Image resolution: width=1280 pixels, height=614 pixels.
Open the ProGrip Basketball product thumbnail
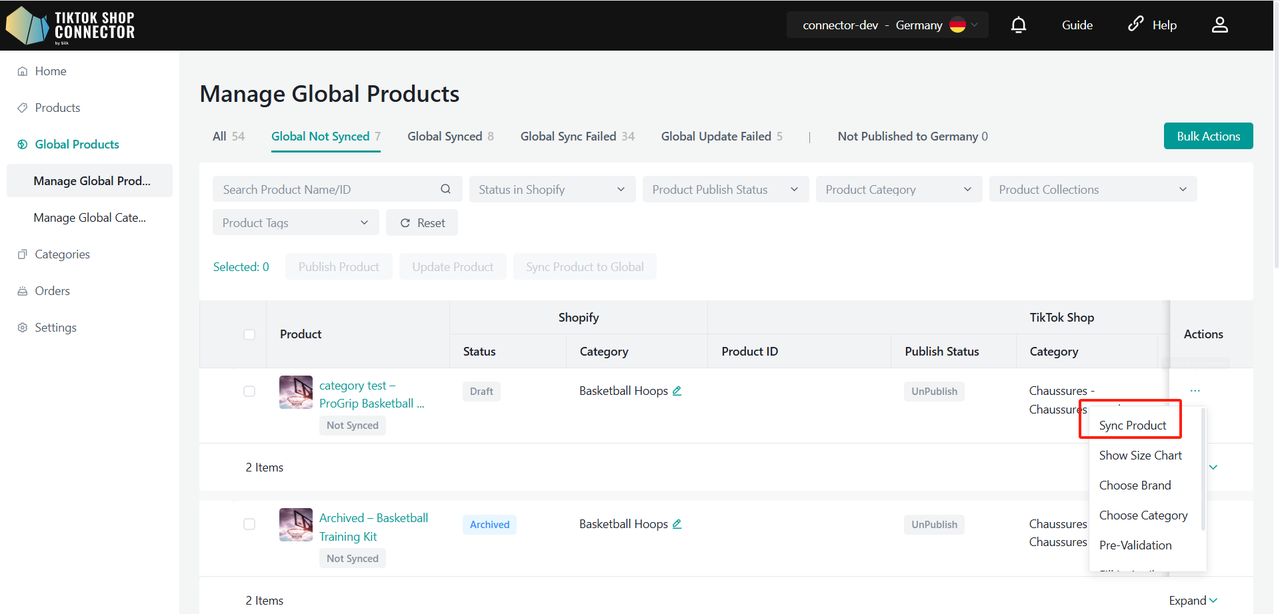296,392
